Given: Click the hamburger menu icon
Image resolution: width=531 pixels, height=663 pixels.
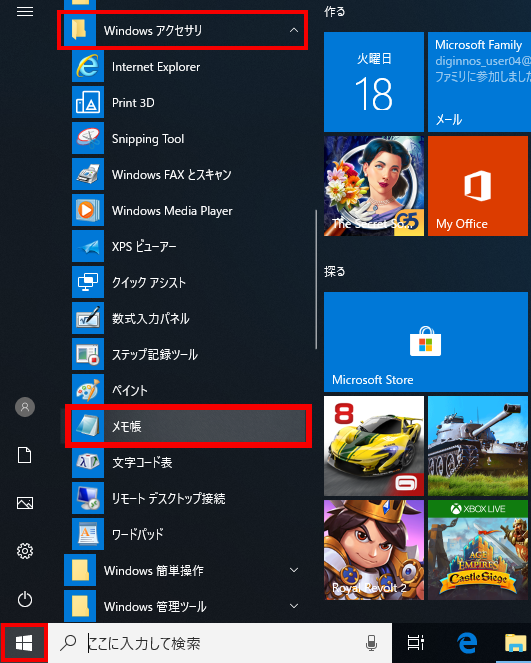Looking at the screenshot, I should (25, 11).
